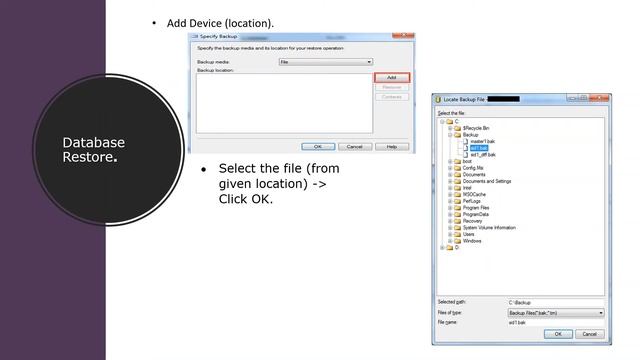Click Add in Specify Backup dialog
Viewport: 640px width, 360px height.
click(x=392, y=78)
